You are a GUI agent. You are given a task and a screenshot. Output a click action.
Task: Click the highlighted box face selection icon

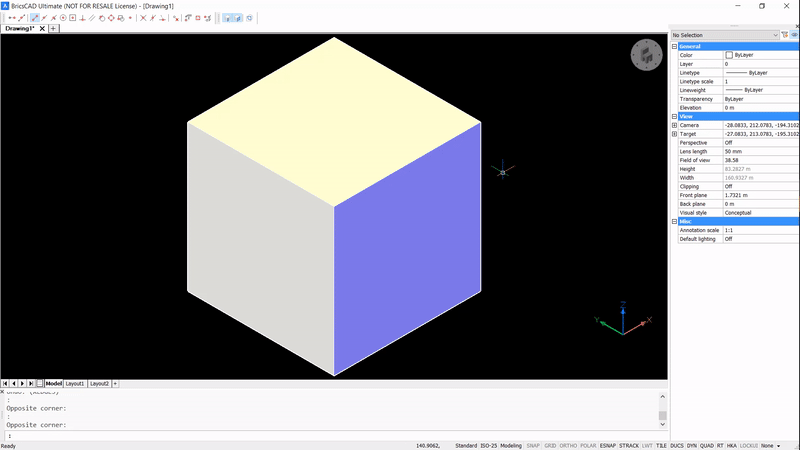[227, 18]
